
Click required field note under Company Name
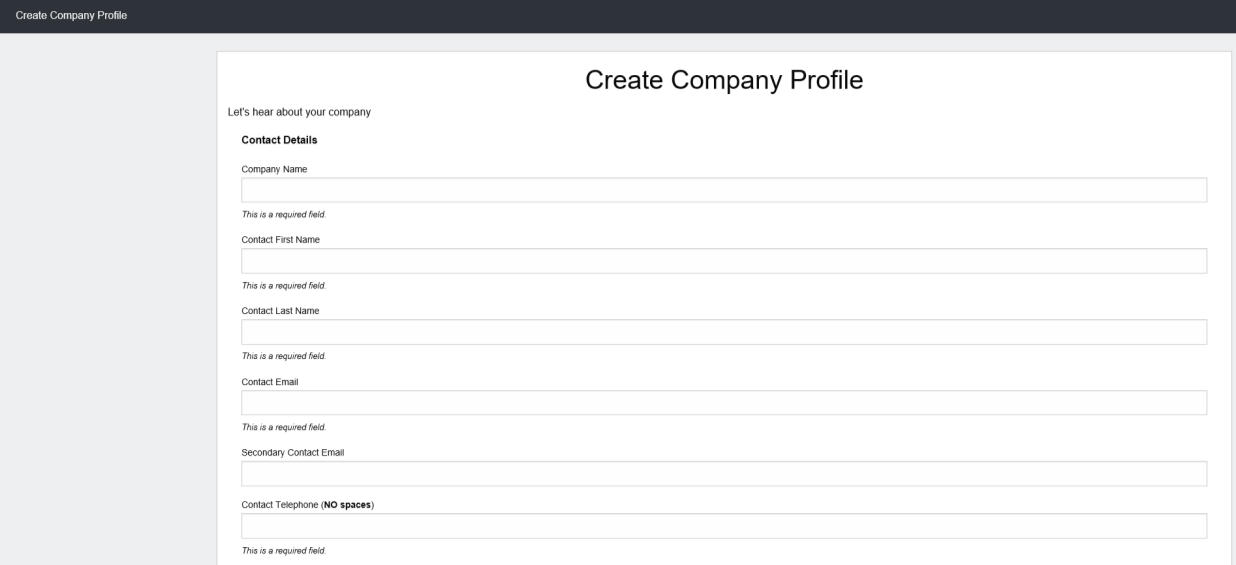[x=284, y=215]
